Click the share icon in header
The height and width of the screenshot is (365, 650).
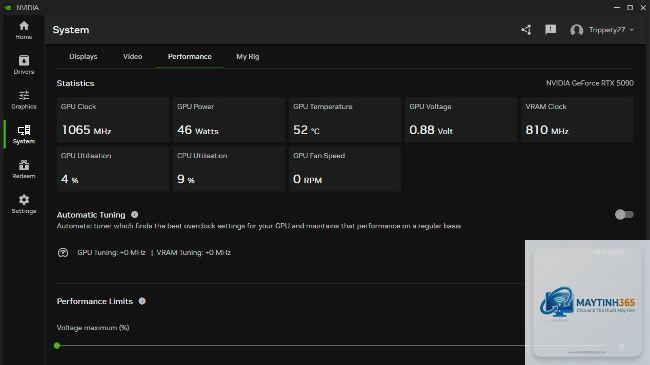(x=526, y=30)
